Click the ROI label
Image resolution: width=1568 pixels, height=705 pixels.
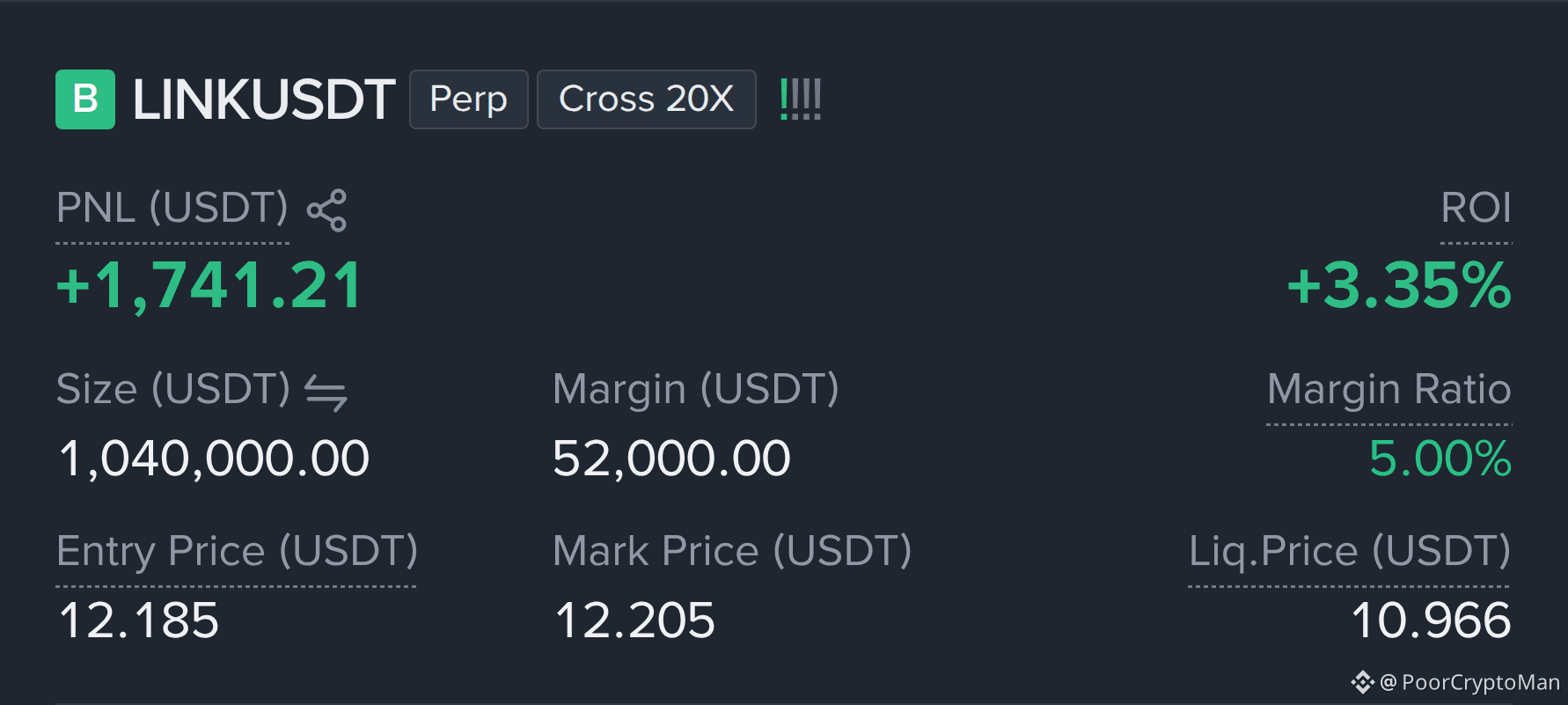1476,209
